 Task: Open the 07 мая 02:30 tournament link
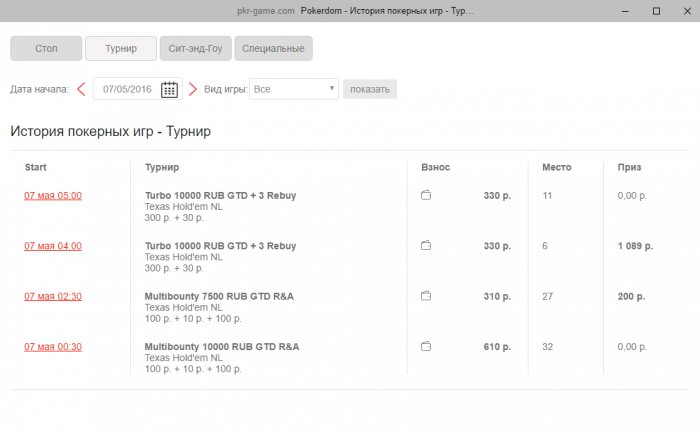[53, 296]
